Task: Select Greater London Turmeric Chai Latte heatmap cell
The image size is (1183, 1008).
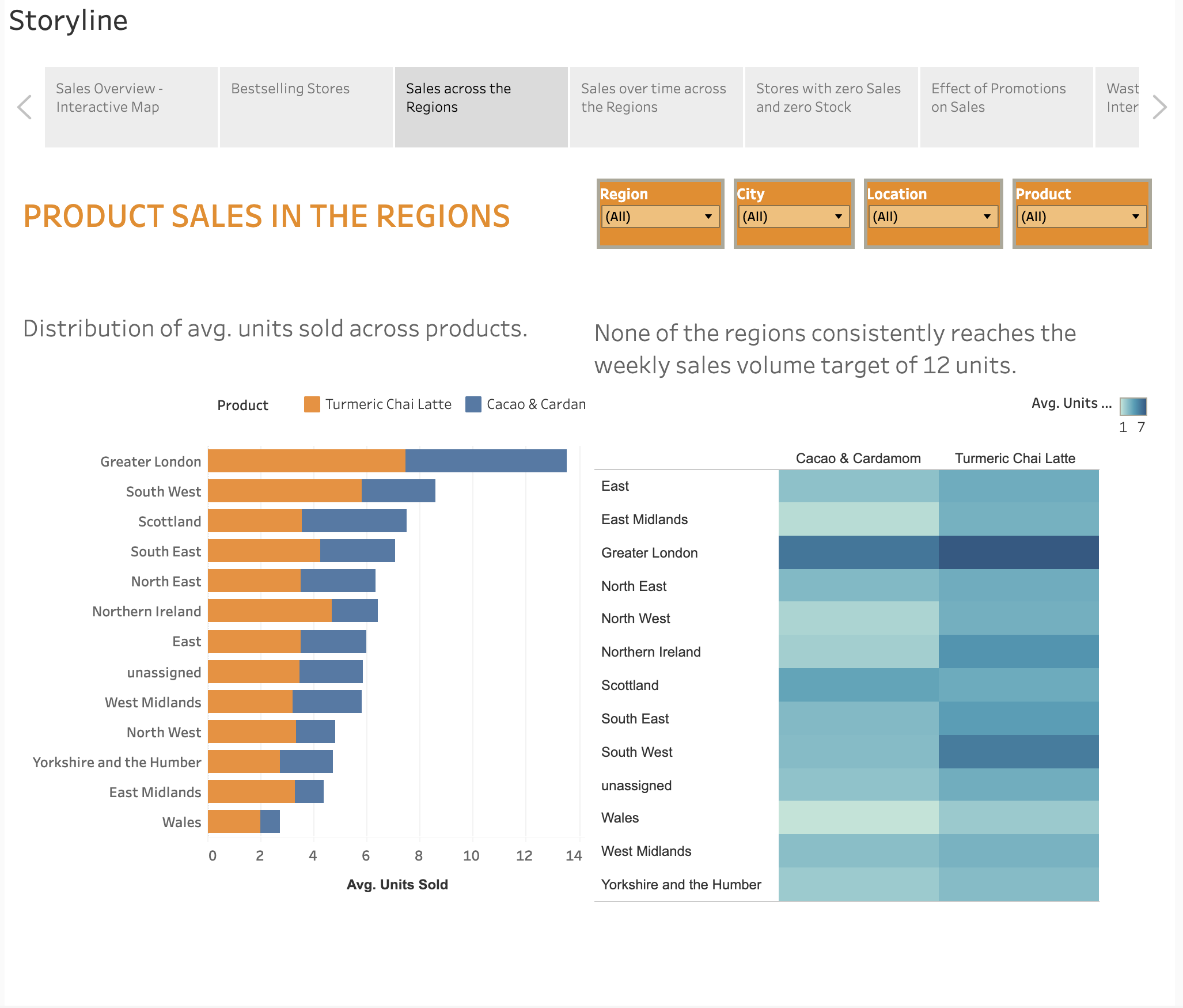Action: tap(1018, 552)
